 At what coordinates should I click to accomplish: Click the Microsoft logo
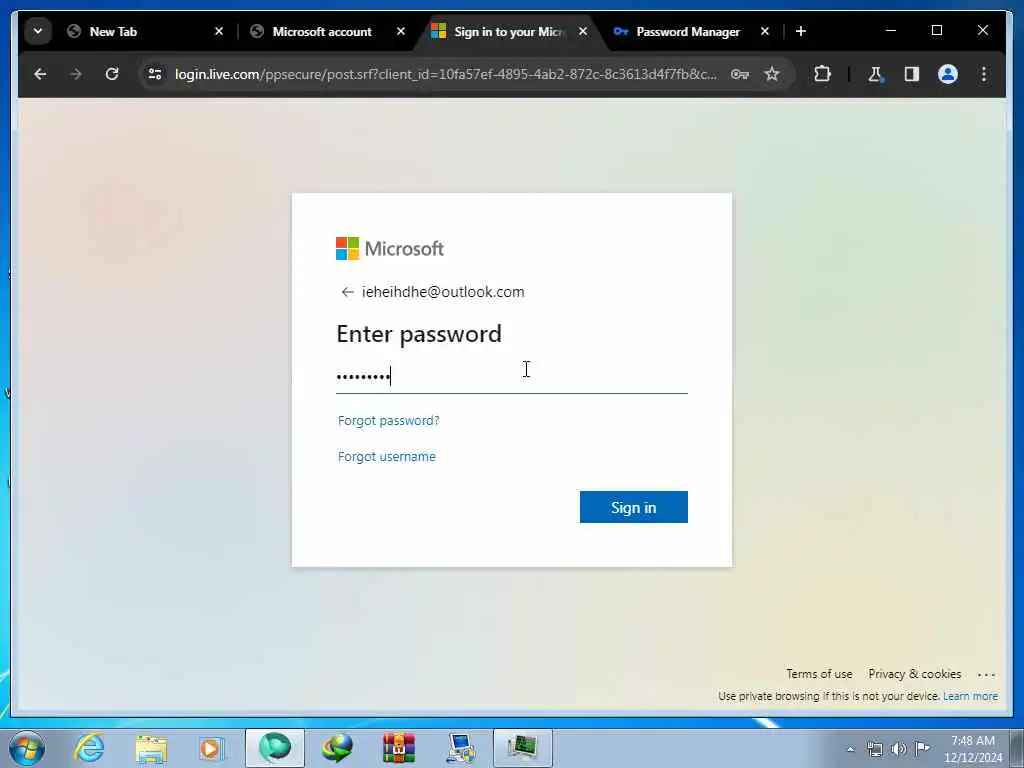[x=390, y=249]
